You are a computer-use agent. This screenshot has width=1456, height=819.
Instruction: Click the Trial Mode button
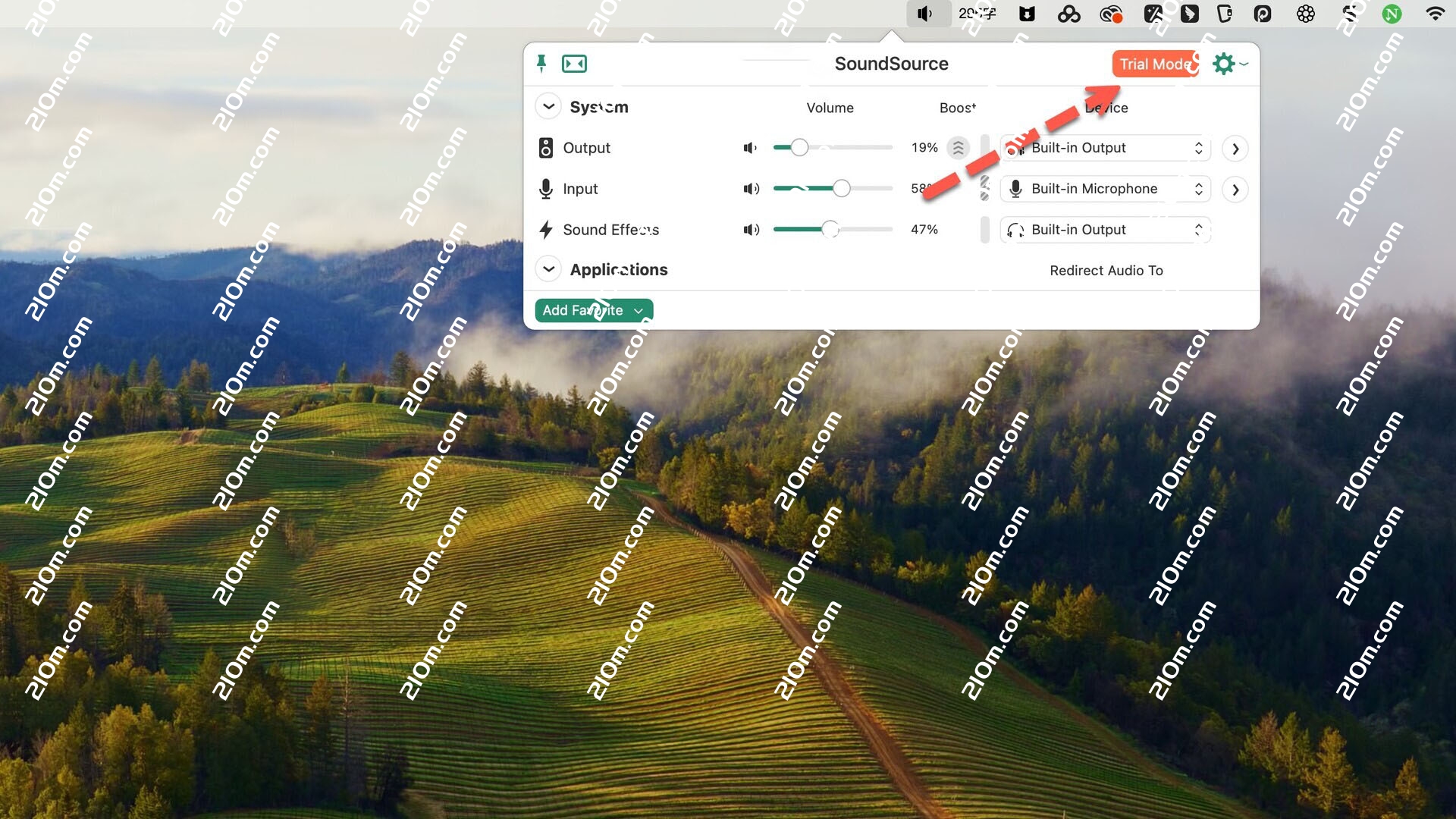[1154, 64]
